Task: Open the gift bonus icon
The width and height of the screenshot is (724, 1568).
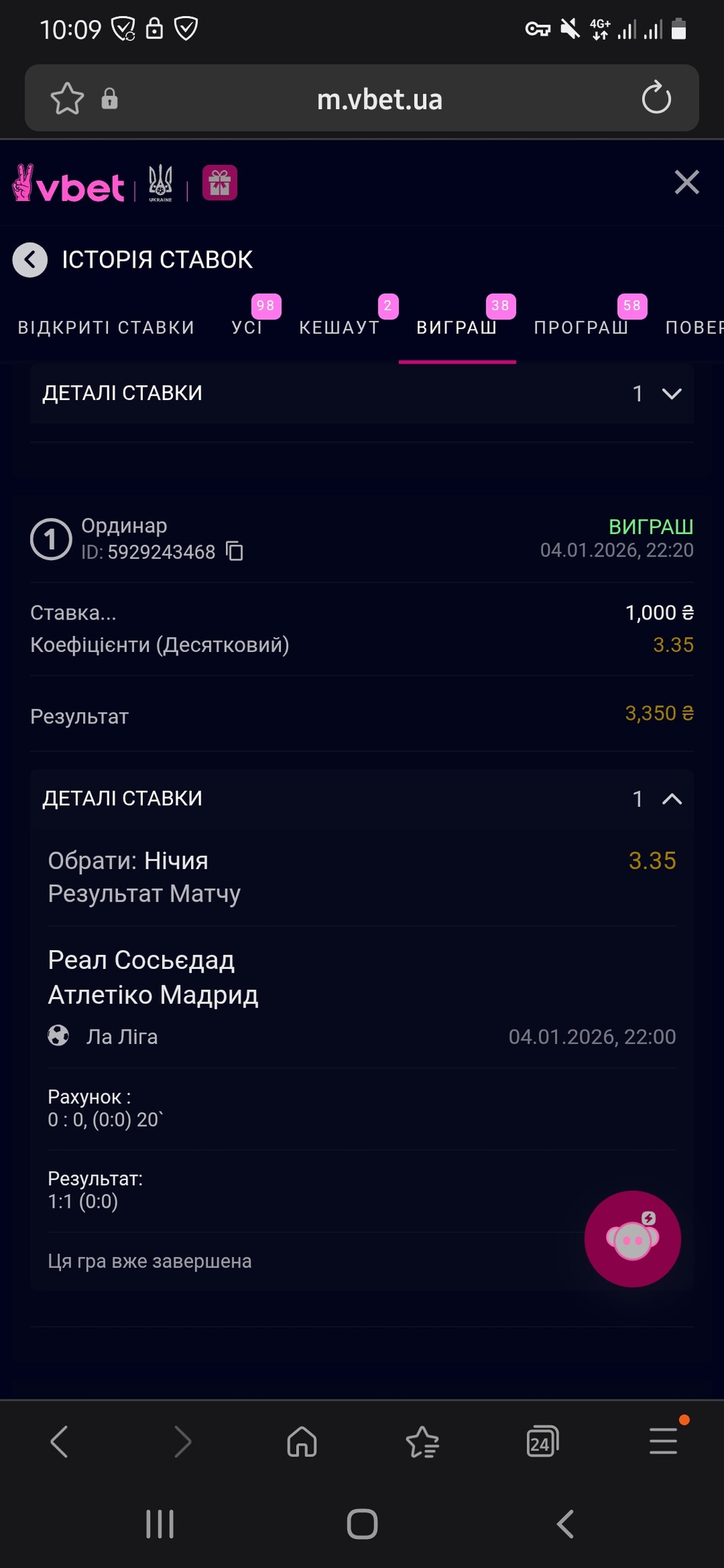Action: coord(219,183)
